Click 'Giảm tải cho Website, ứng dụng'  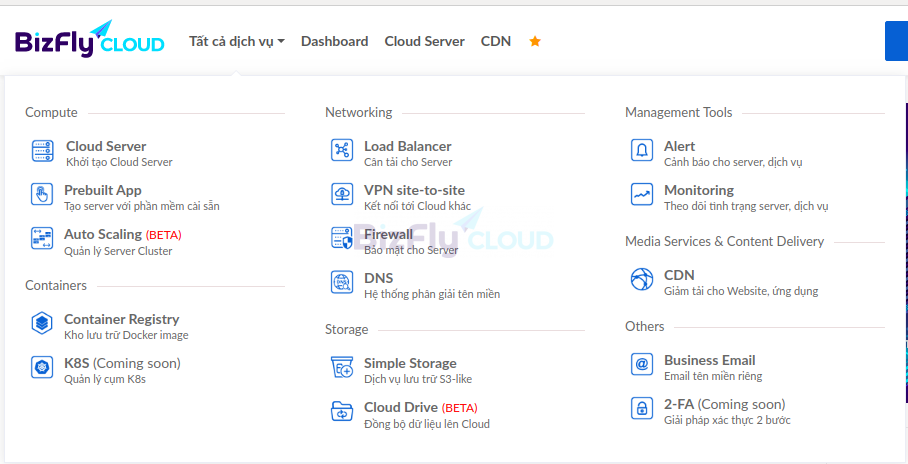[741, 291]
